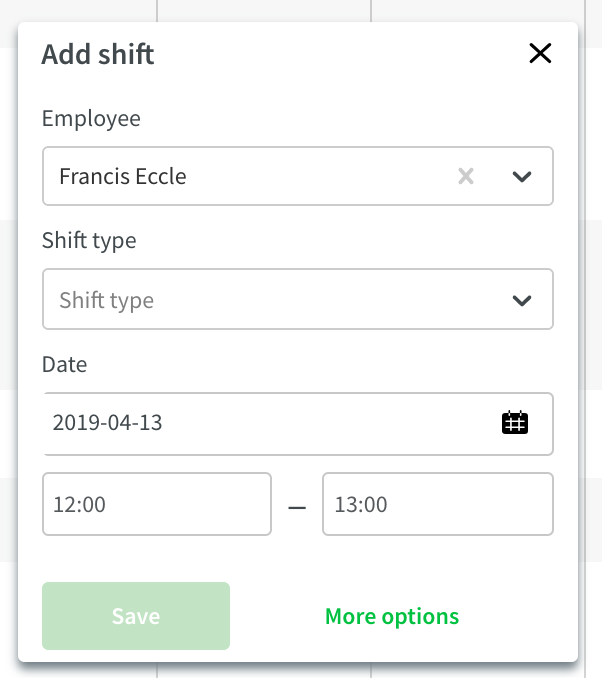Viewport: 602px width, 678px height.
Task: Click the Francis Eccle name in the Employee field
Action: click(x=123, y=176)
